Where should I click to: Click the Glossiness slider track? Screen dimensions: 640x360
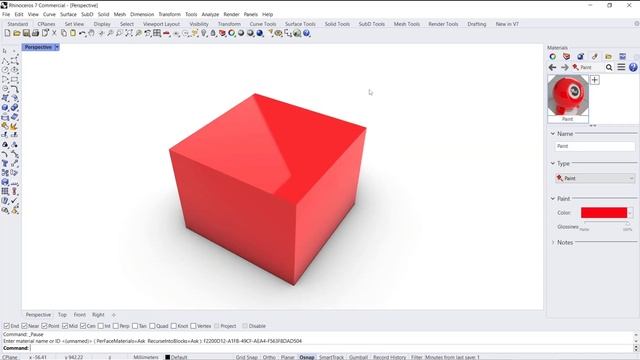[606, 223]
